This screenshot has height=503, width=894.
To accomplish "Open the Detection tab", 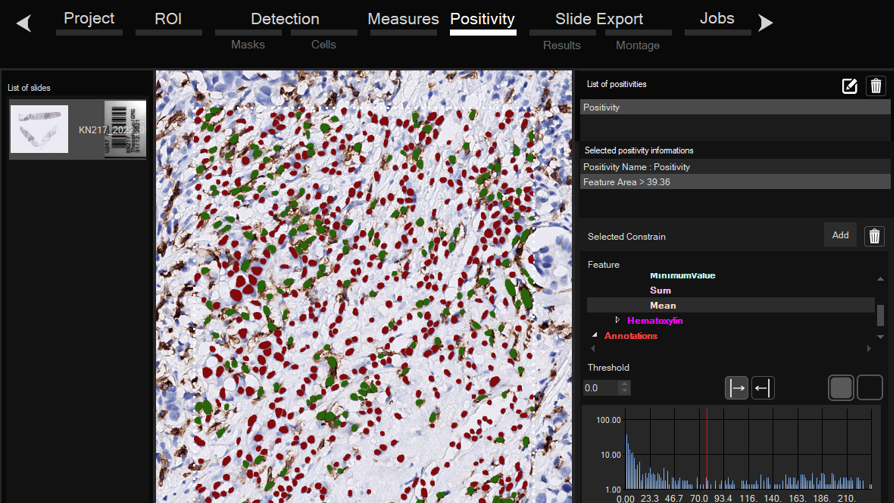I will [x=285, y=19].
